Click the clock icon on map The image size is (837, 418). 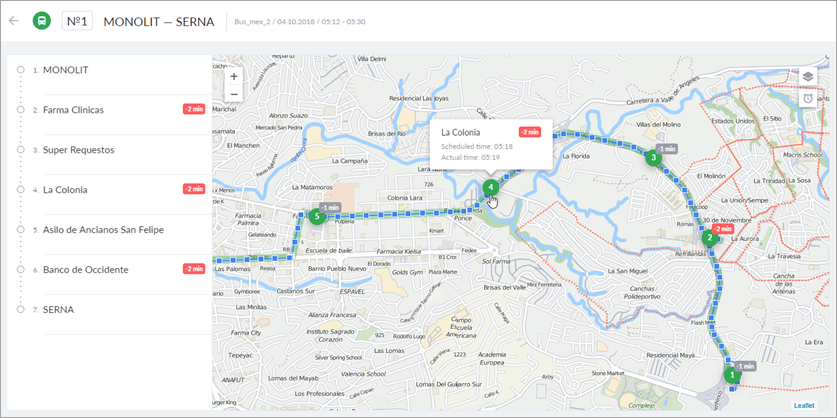(807, 98)
